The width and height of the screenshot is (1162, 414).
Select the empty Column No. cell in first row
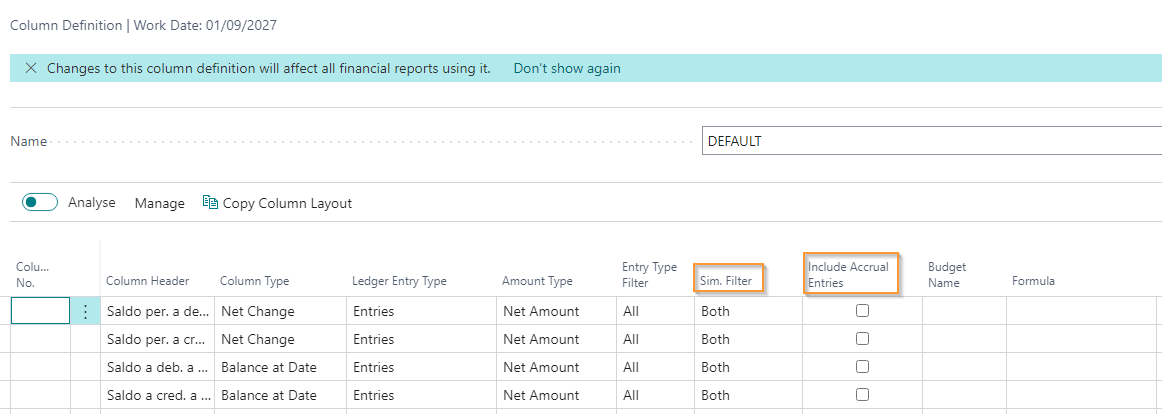[x=41, y=311]
